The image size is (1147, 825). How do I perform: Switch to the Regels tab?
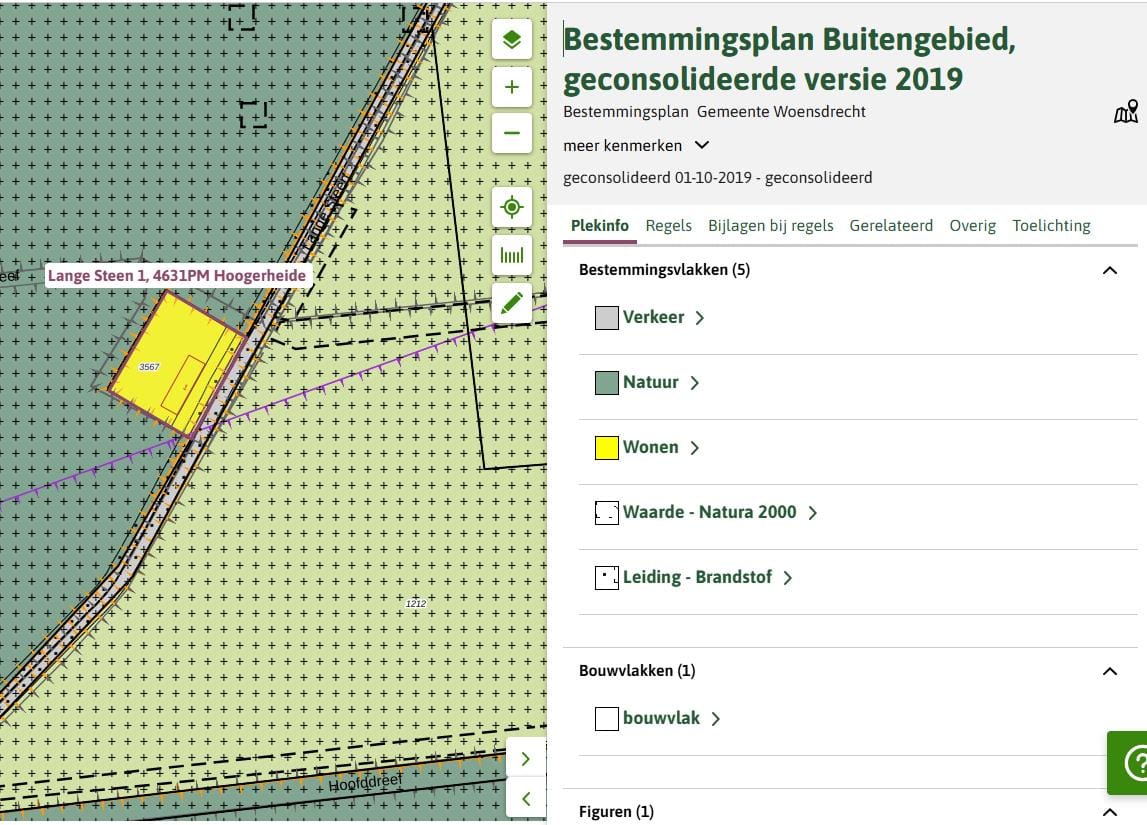(668, 226)
